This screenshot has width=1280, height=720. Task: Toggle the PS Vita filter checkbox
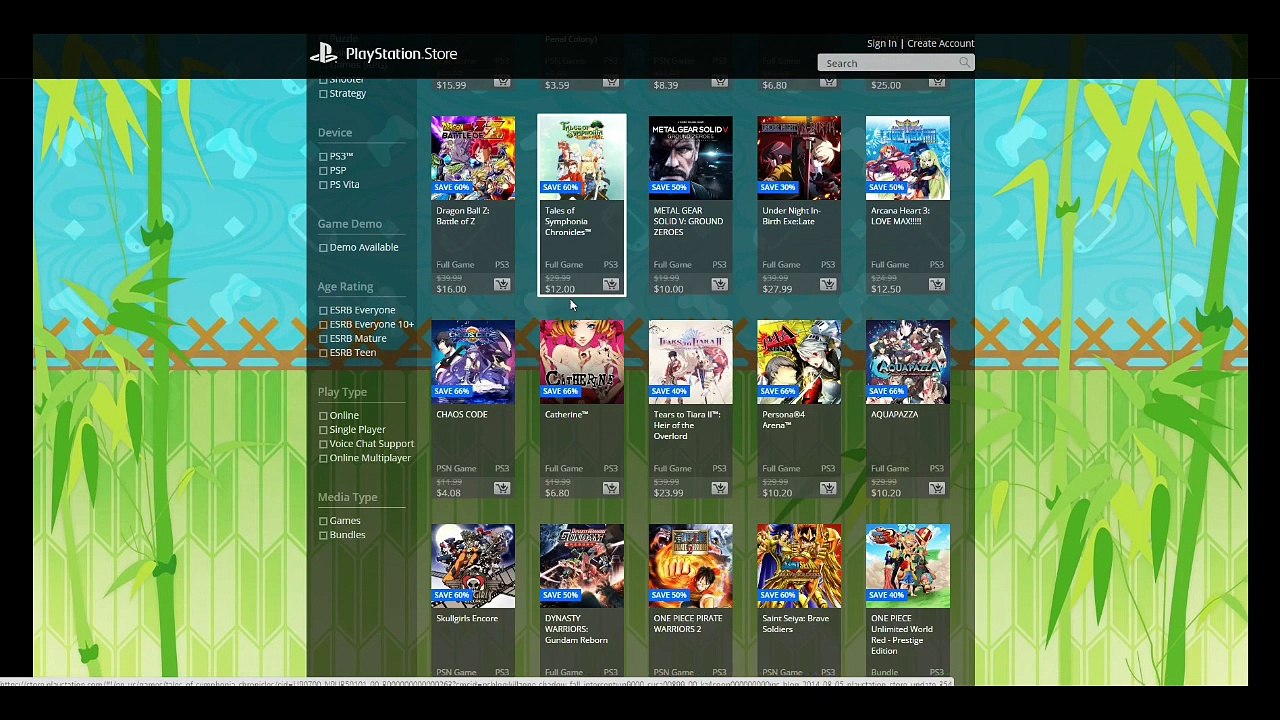pyautogui.click(x=323, y=185)
